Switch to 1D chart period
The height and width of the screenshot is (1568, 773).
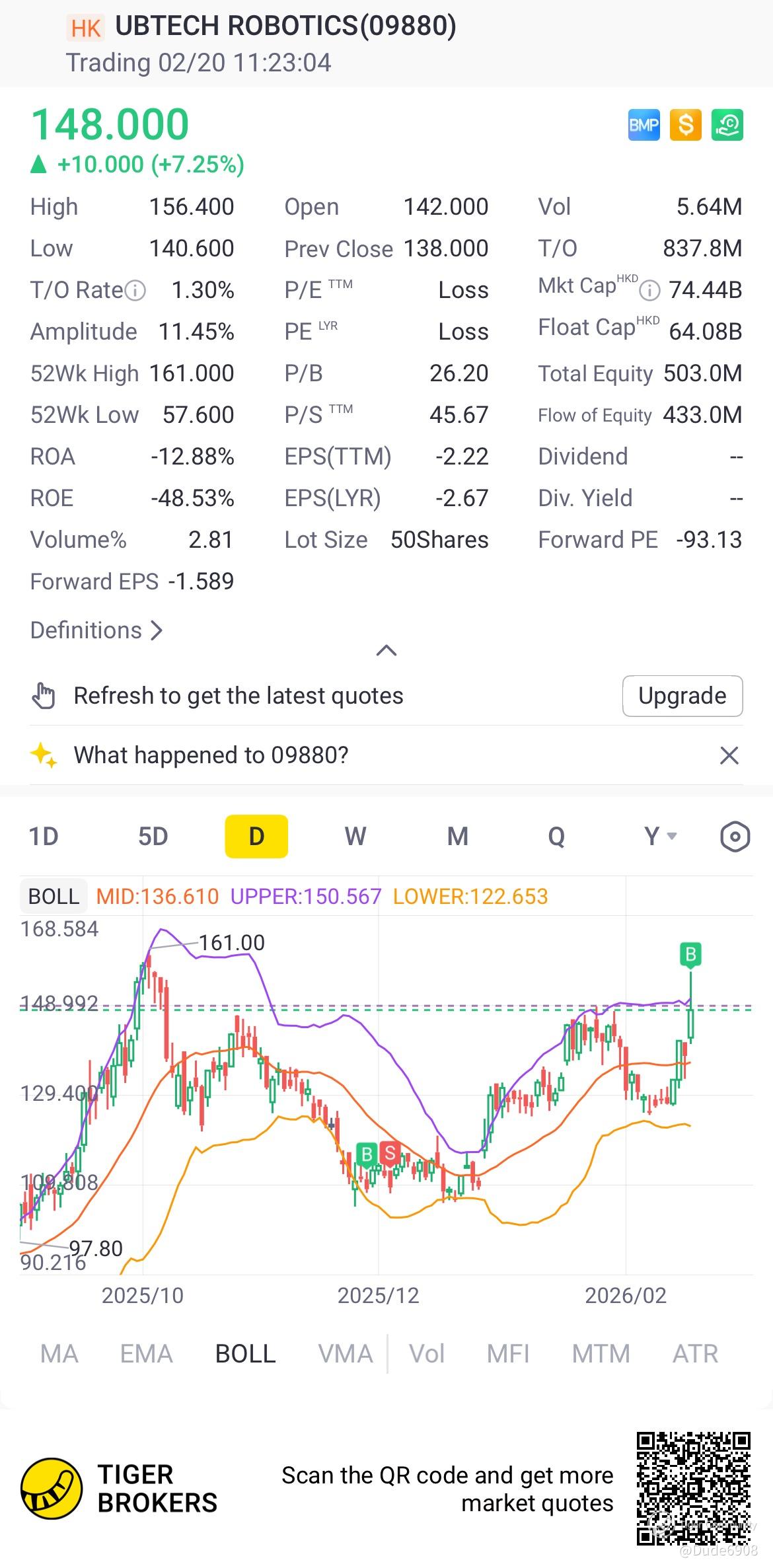44,837
